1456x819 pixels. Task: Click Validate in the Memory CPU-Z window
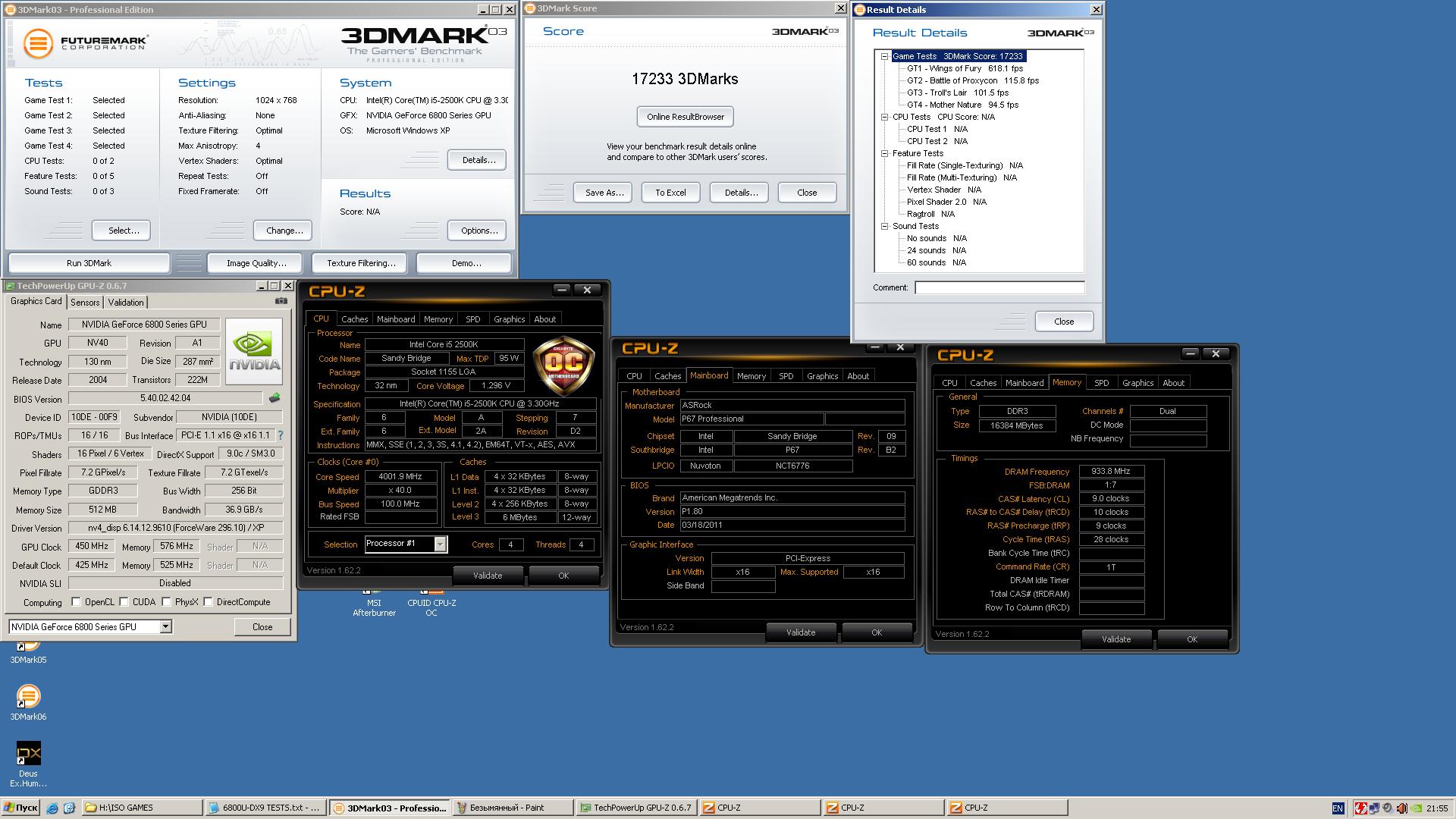pos(1116,639)
